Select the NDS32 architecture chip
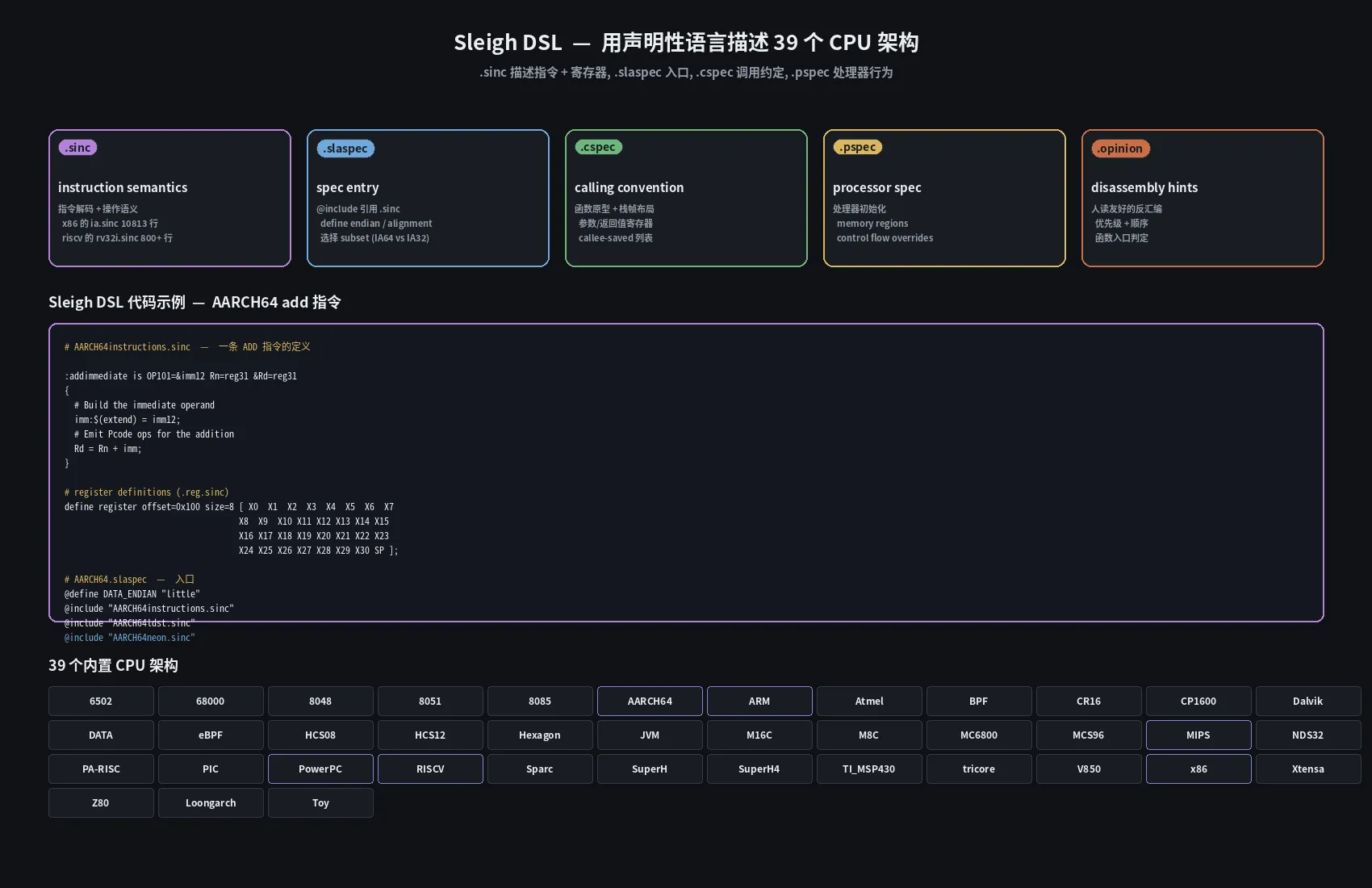 pos(1308,735)
